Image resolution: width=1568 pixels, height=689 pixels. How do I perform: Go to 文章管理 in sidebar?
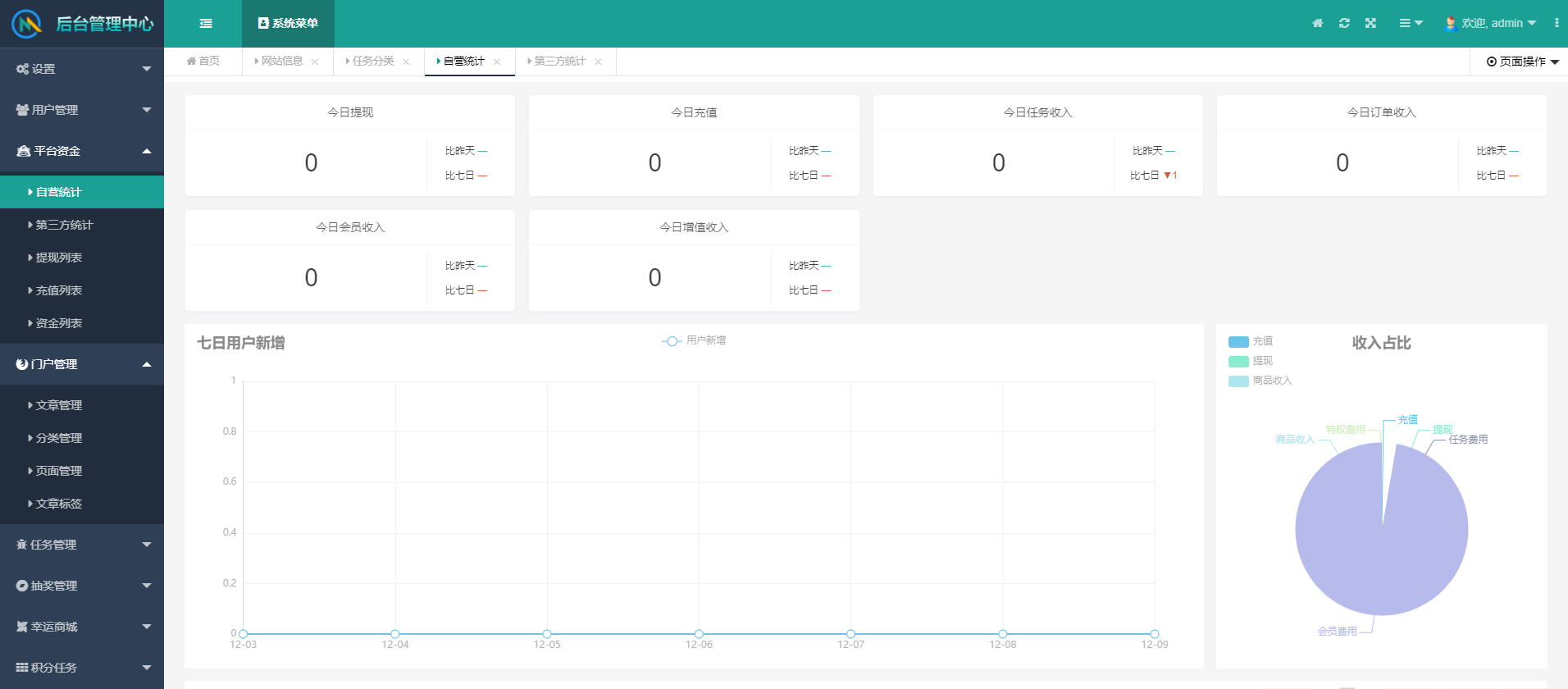point(59,405)
